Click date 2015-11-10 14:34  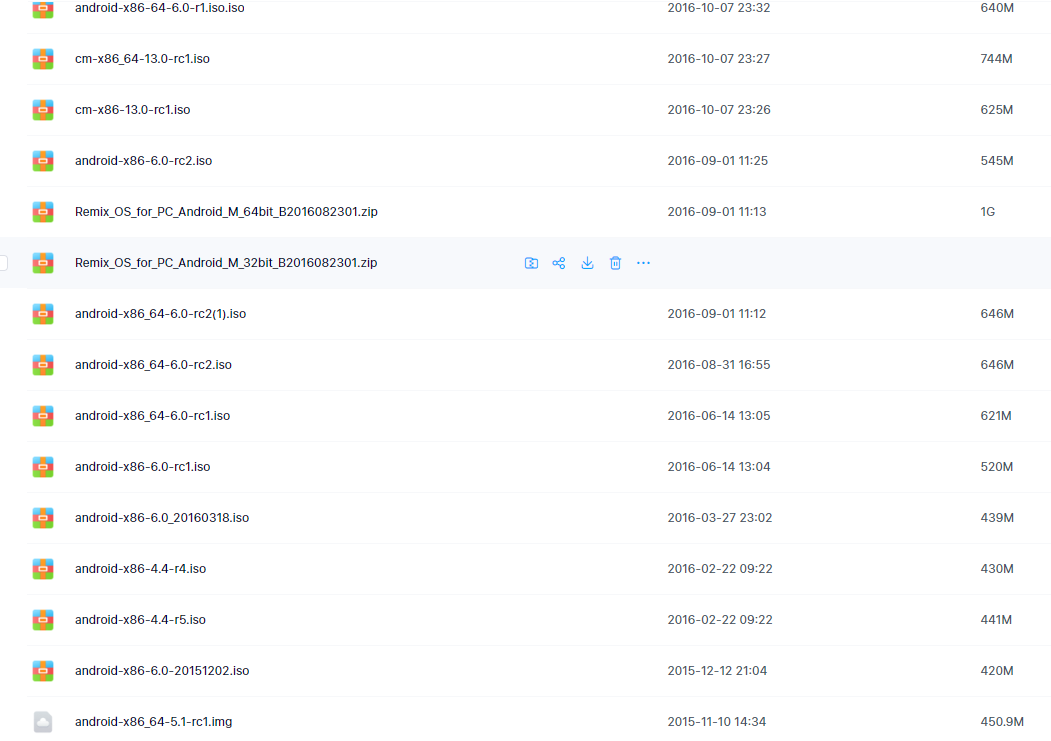coord(717,722)
